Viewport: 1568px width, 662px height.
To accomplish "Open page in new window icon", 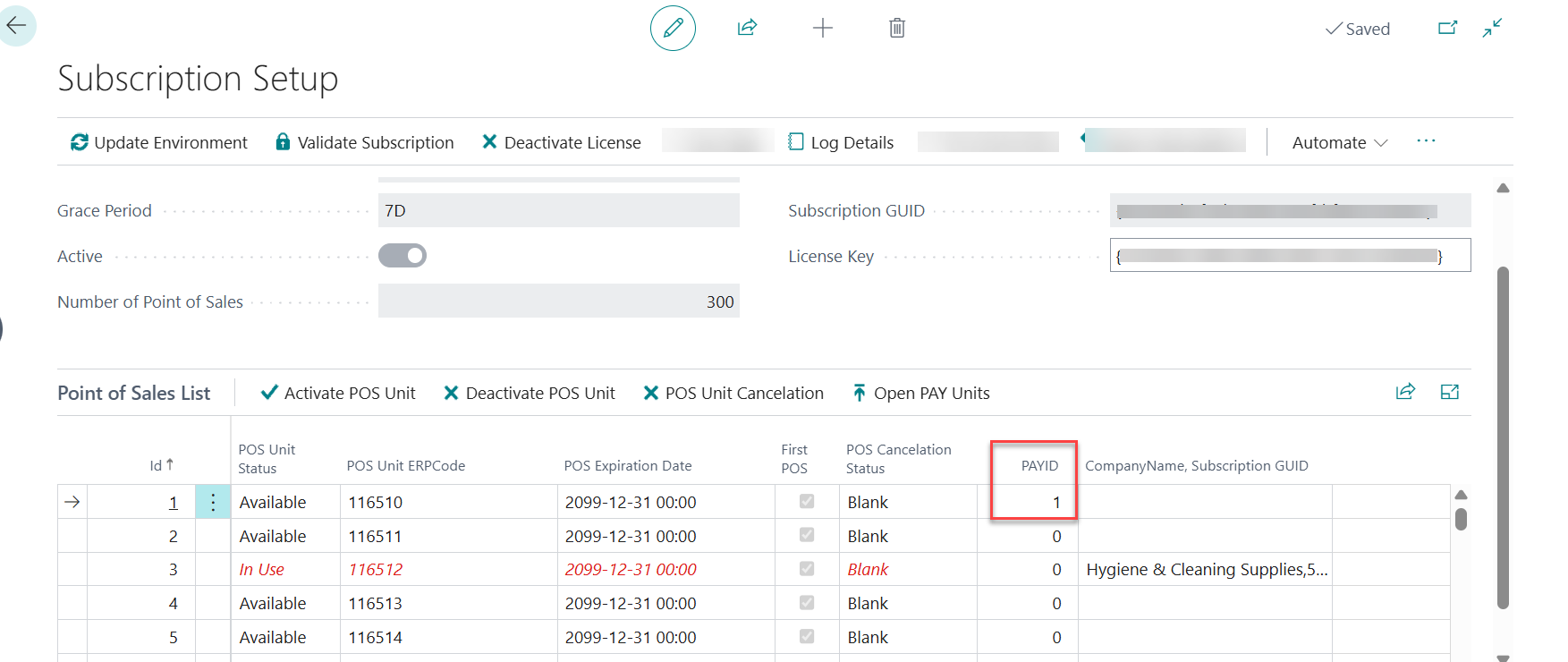I will [x=1447, y=28].
